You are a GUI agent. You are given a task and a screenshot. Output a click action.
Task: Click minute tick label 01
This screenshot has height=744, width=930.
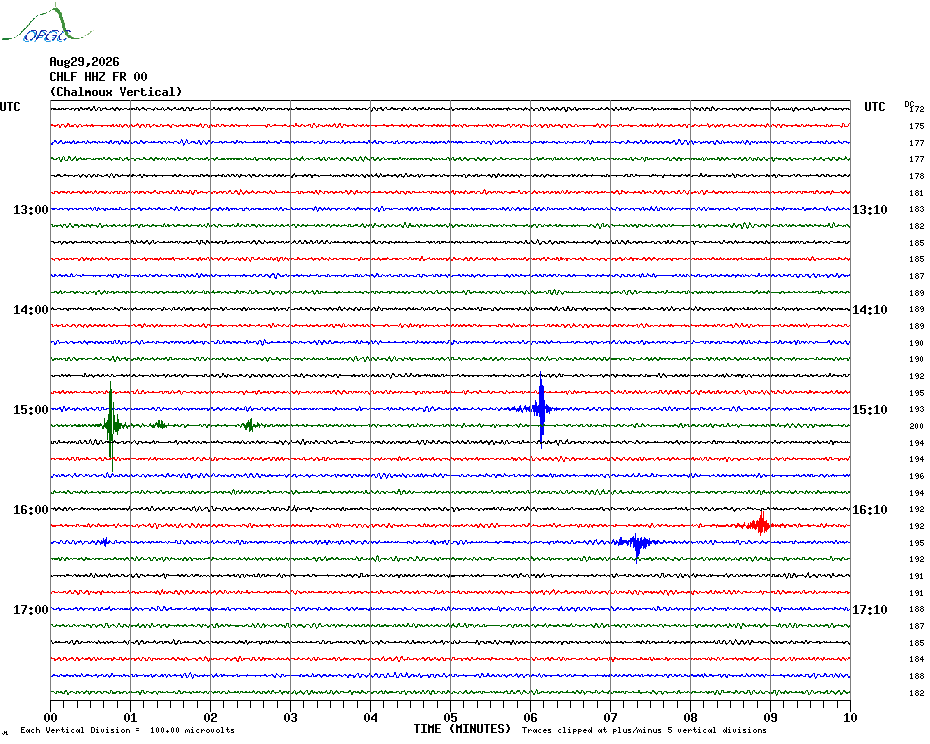point(130,717)
